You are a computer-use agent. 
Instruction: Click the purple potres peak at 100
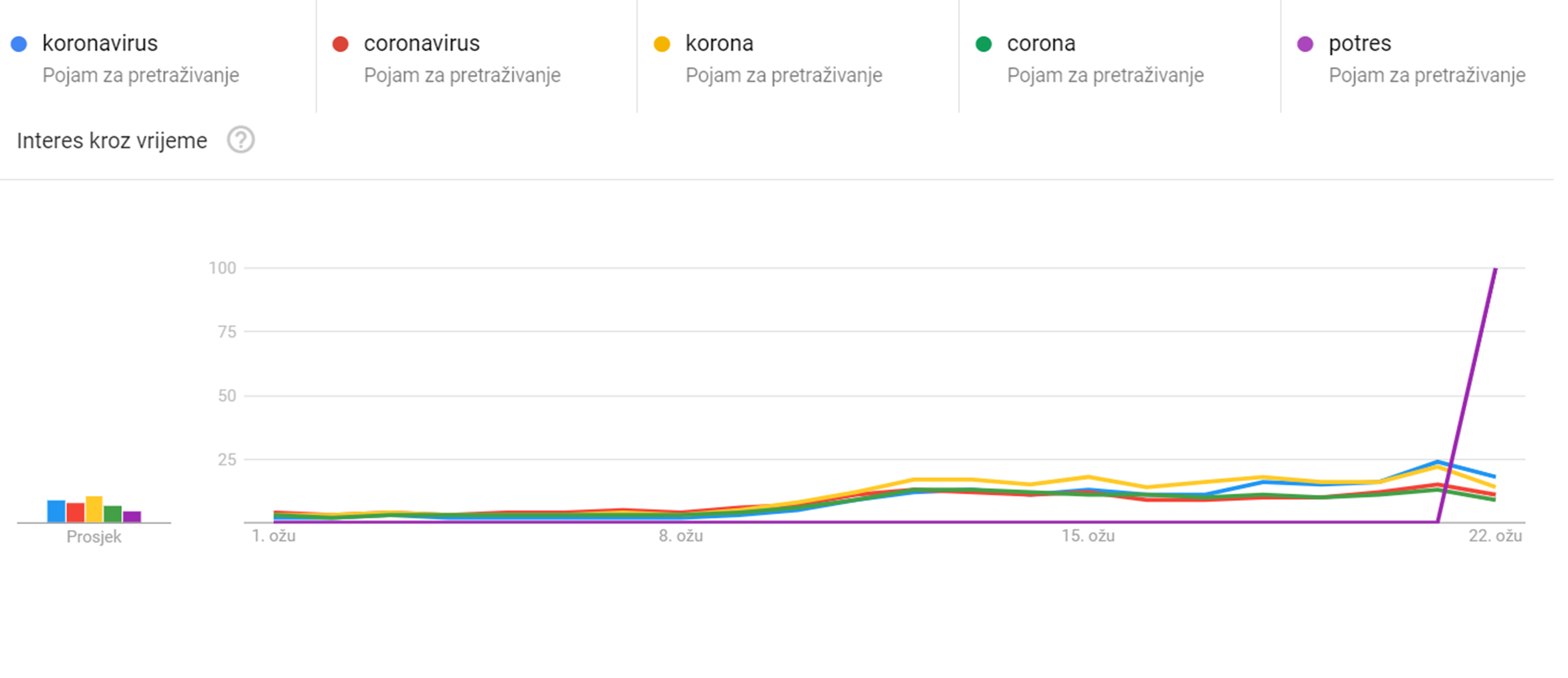(x=1495, y=269)
